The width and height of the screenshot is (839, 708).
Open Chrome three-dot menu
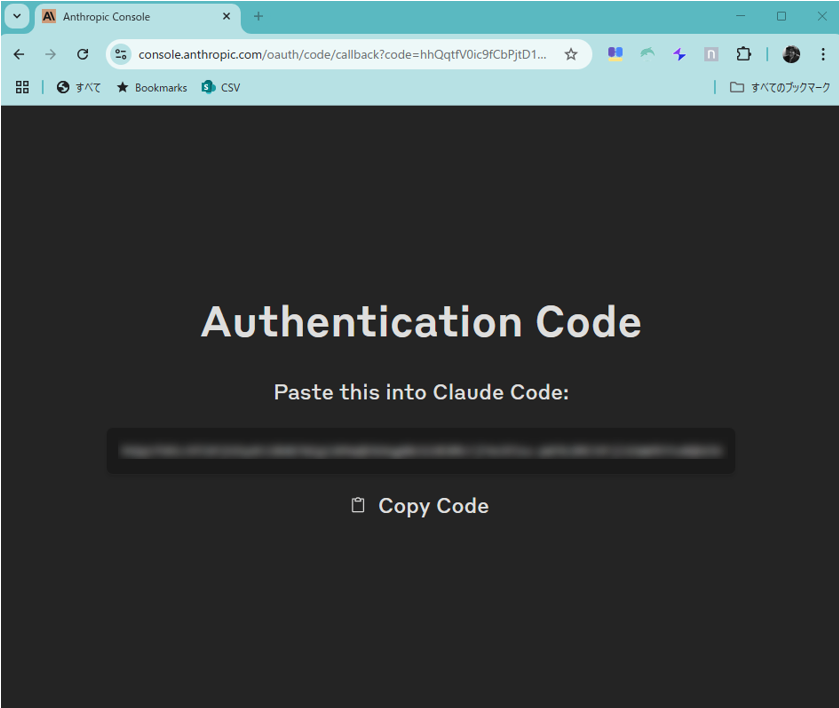823,54
